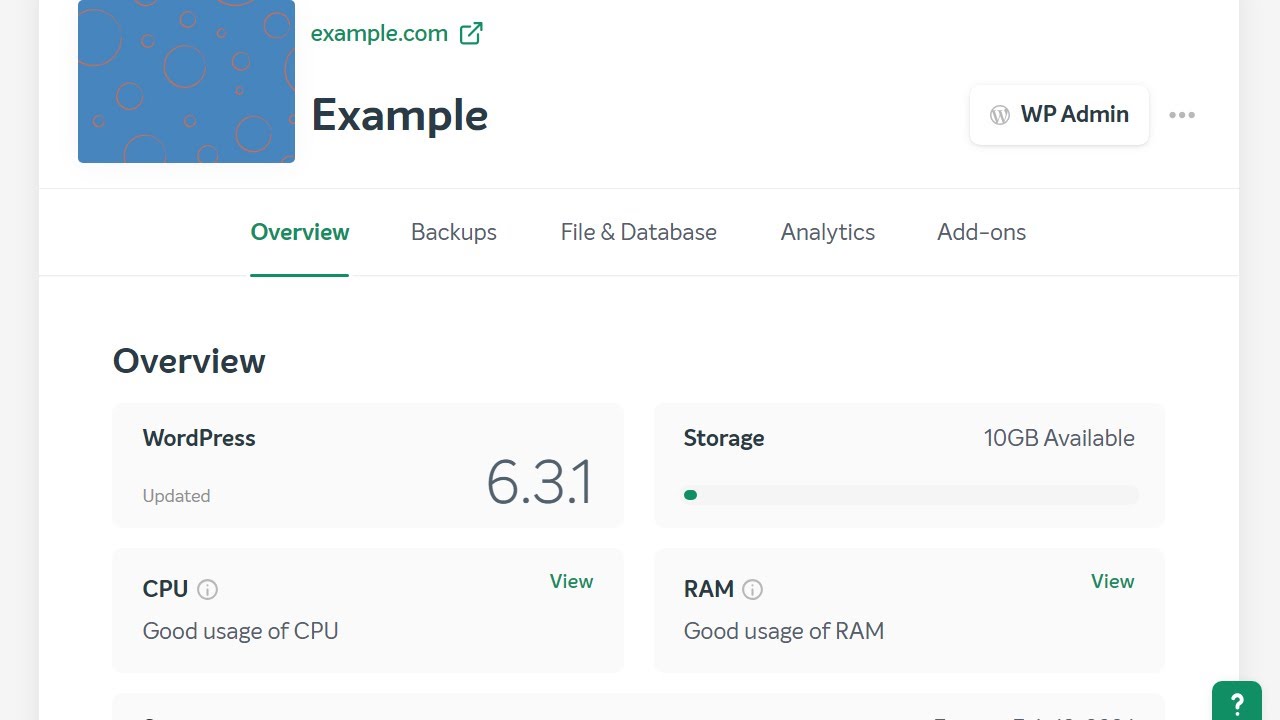Go to the Analytics tab
The image size is (1280, 720).
[828, 232]
